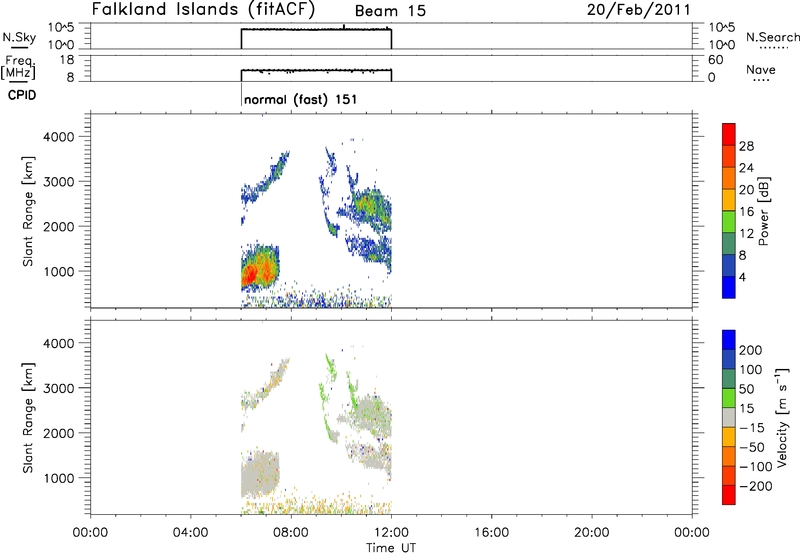Viewport: 800px width, 554px height.
Task: Click the blue top of velocity color bar
Action: pos(729,339)
